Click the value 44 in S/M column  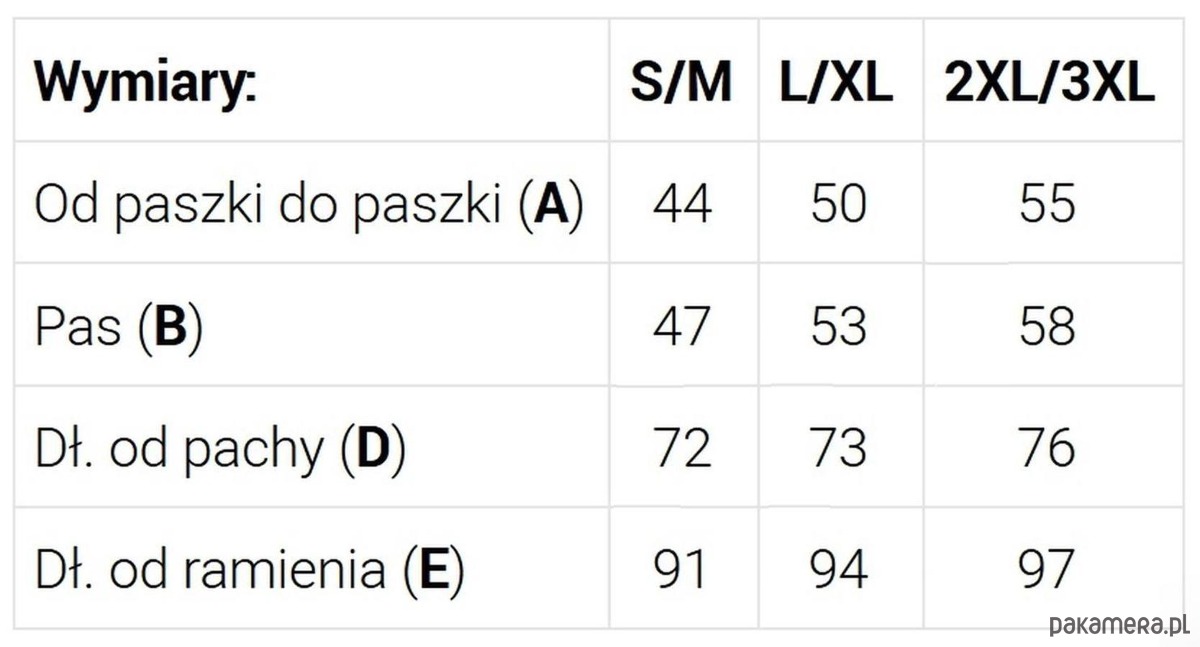(682, 204)
